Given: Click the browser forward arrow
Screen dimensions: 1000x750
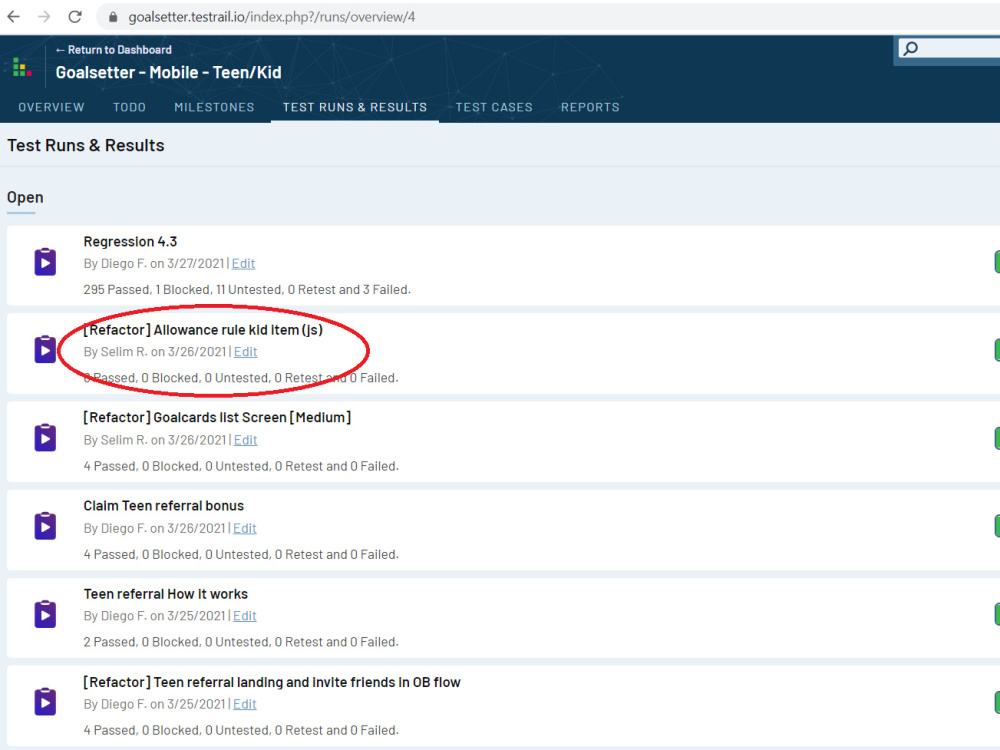Looking at the screenshot, I should (x=44, y=17).
